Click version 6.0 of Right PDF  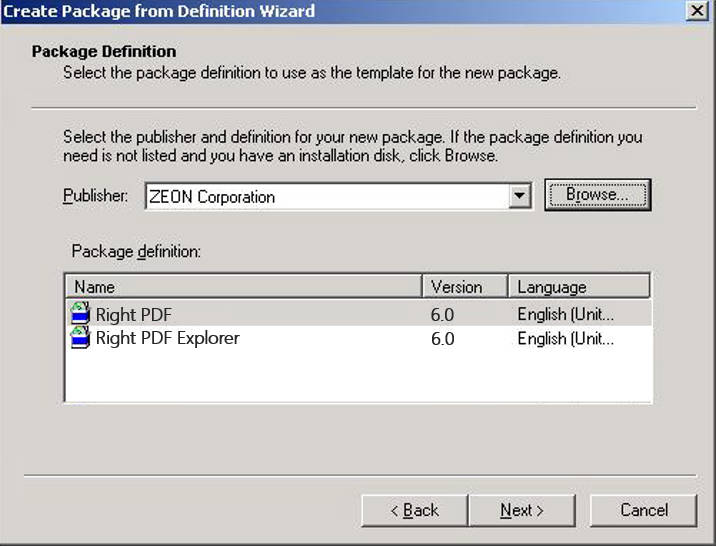click(x=442, y=315)
